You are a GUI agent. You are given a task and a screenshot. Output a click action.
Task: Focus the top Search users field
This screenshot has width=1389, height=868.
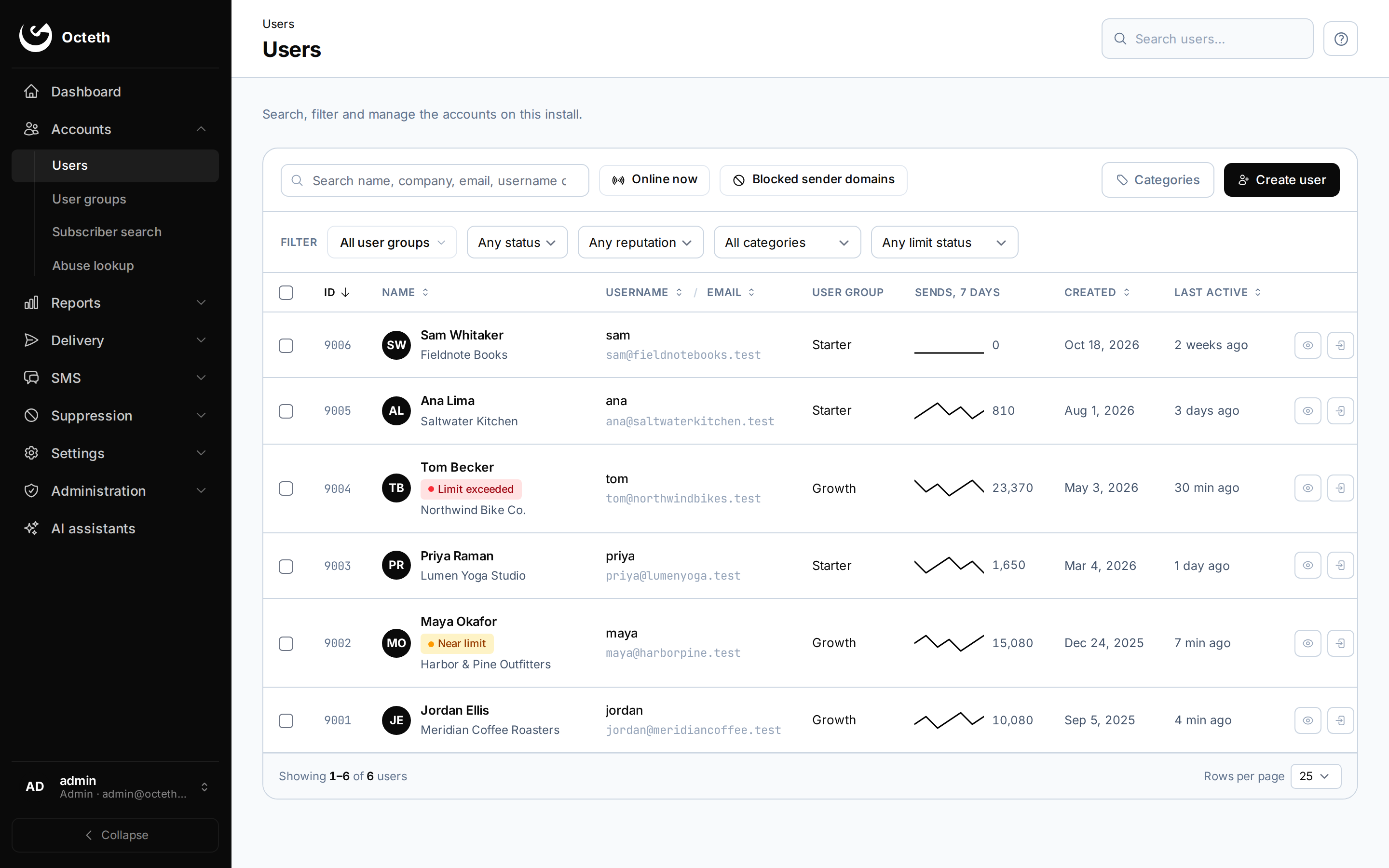click(x=1207, y=39)
